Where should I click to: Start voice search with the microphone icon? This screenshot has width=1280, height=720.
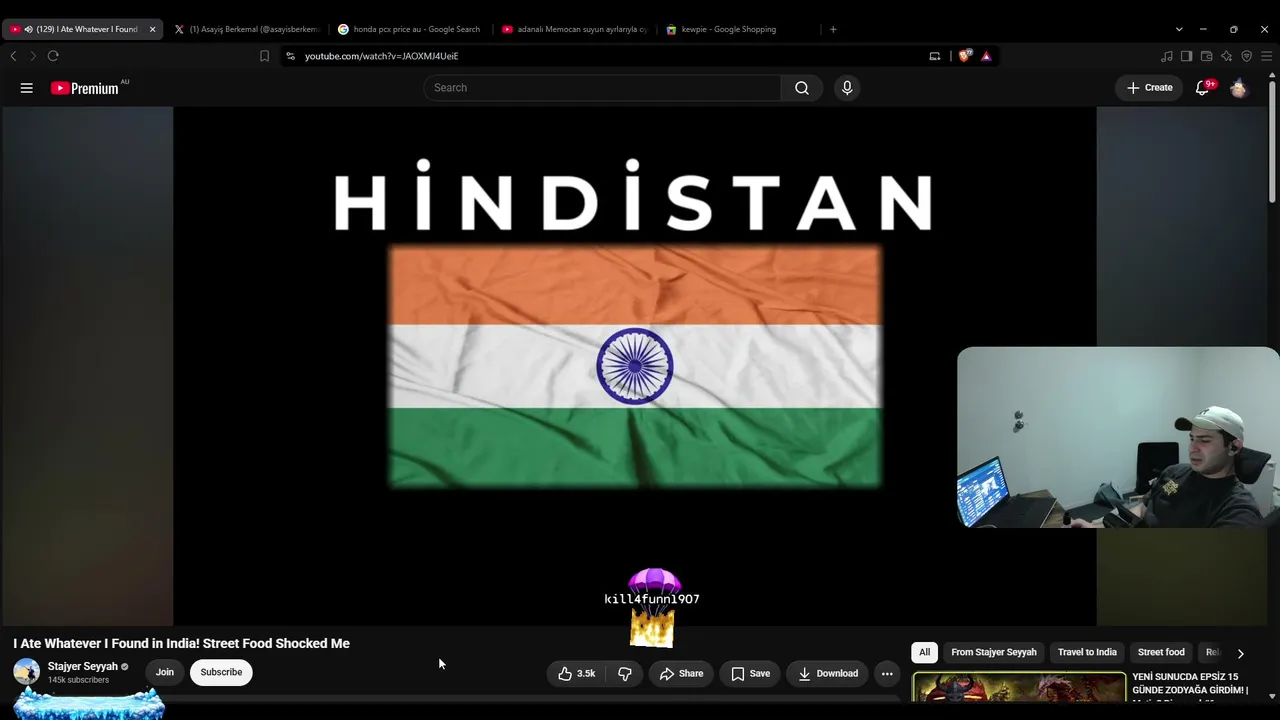847,88
